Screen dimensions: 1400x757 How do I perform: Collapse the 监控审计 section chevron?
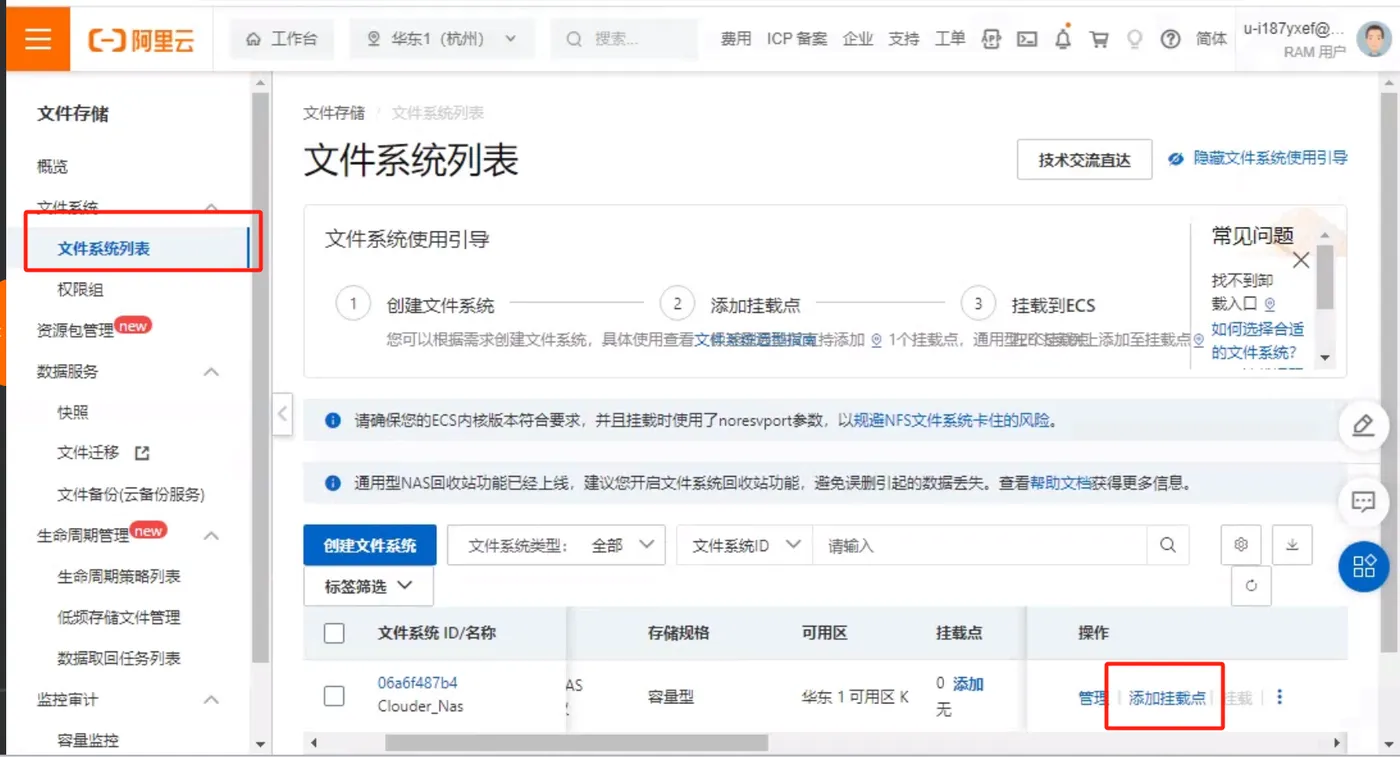coord(211,699)
